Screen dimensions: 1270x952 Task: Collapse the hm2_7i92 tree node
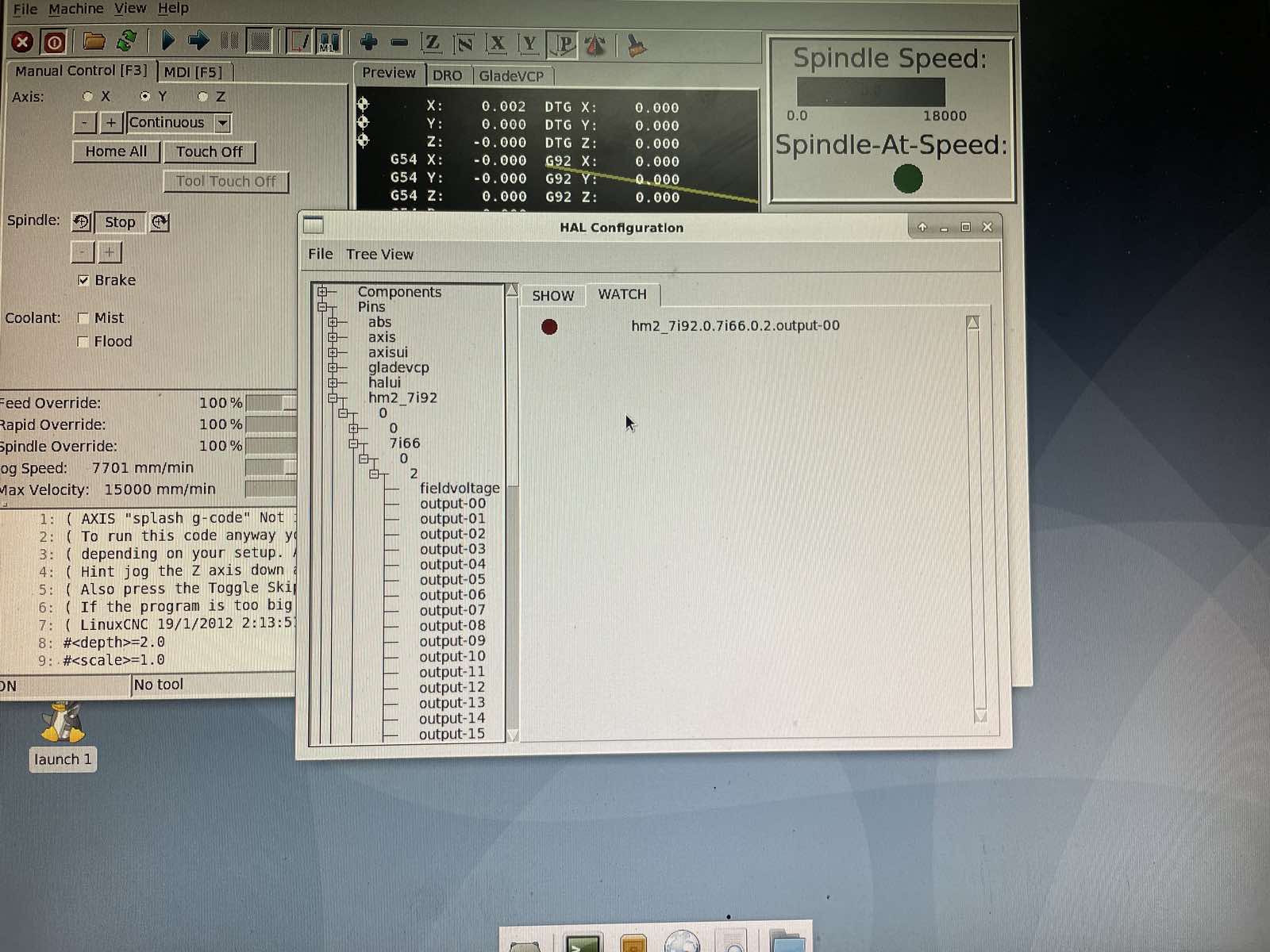point(333,397)
